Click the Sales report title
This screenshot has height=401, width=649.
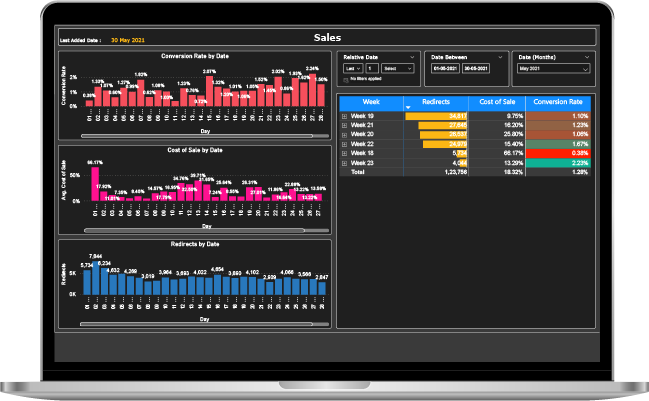[x=327, y=38]
